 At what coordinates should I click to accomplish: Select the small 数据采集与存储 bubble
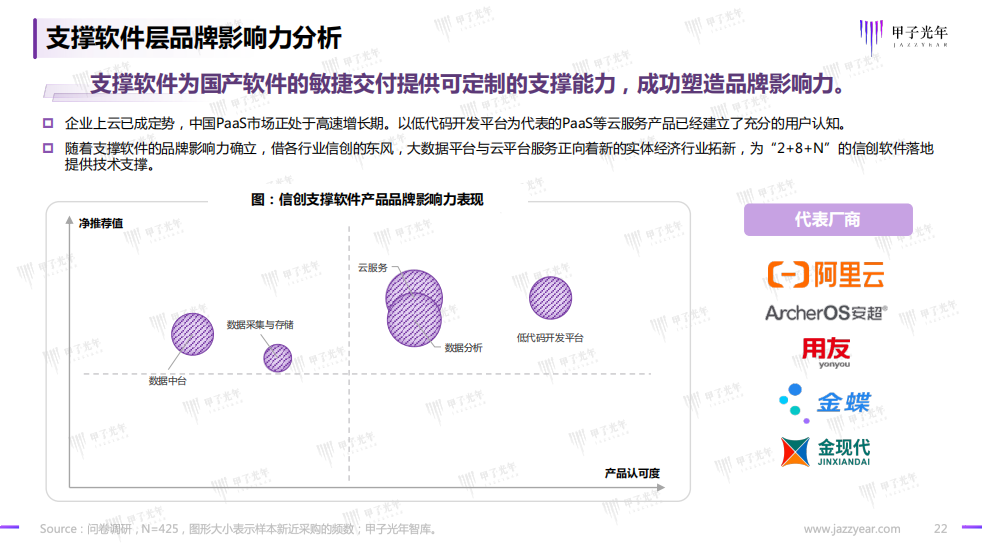click(x=277, y=357)
